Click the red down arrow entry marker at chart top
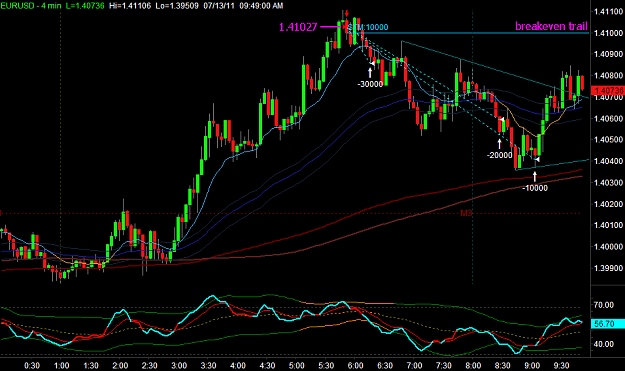 (347, 13)
